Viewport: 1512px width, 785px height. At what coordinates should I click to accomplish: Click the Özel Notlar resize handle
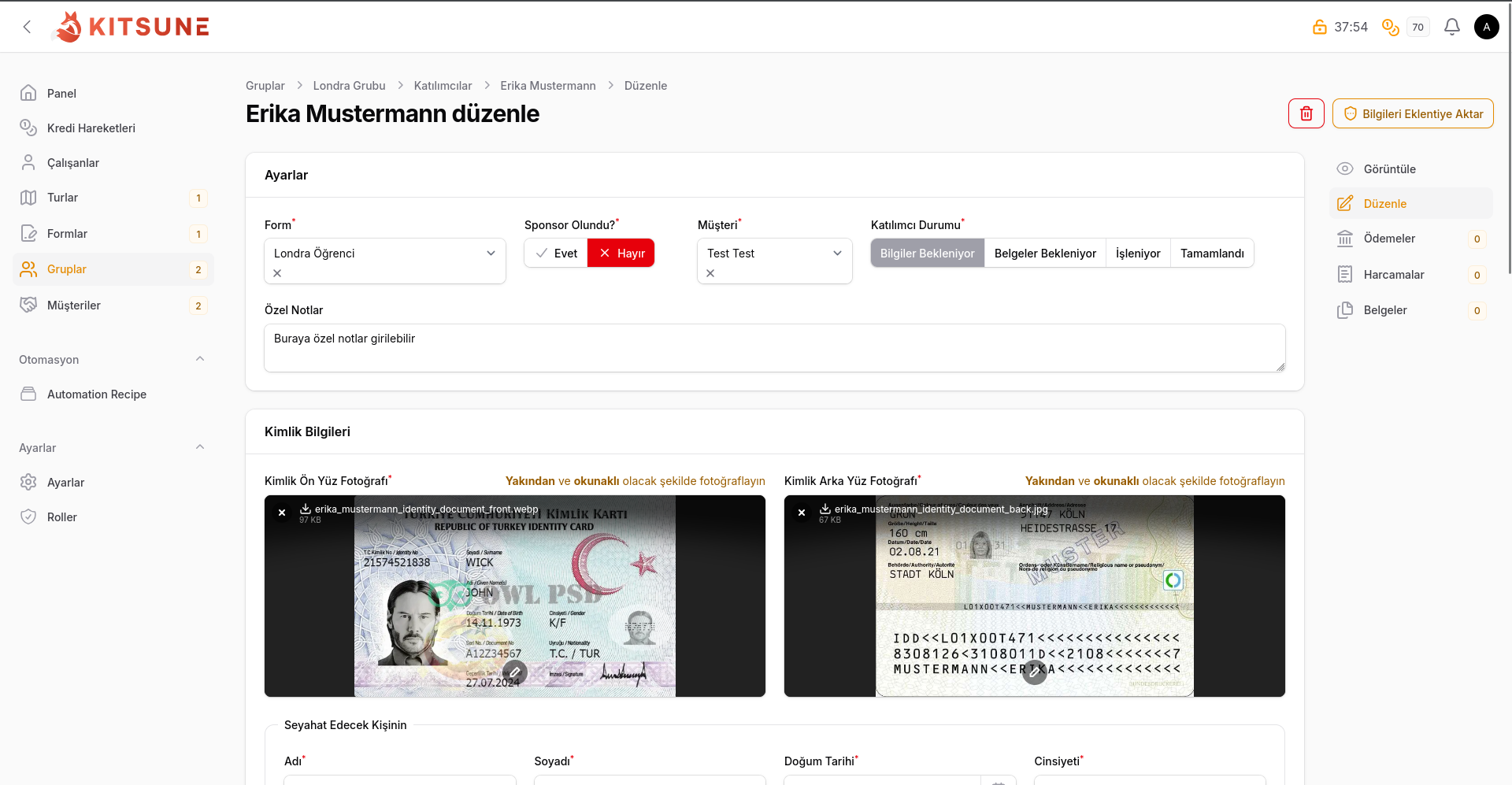[1280, 367]
